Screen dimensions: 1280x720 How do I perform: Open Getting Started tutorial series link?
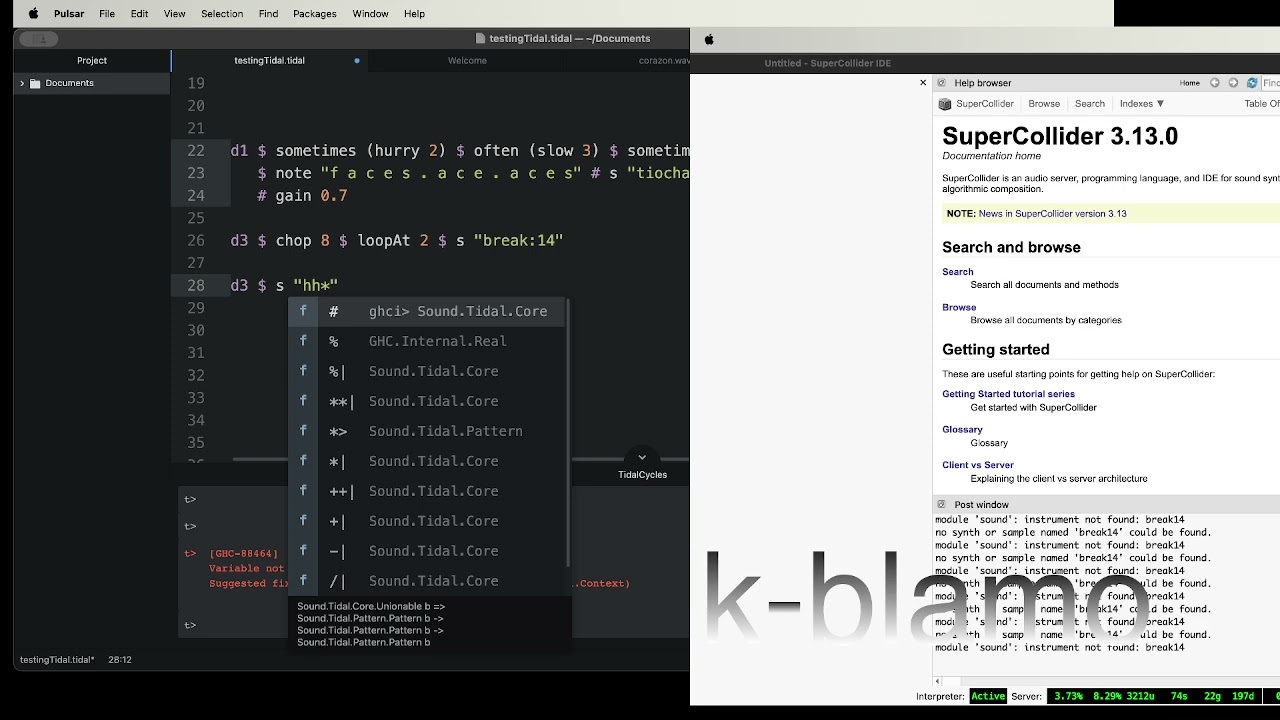[1008, 394]
